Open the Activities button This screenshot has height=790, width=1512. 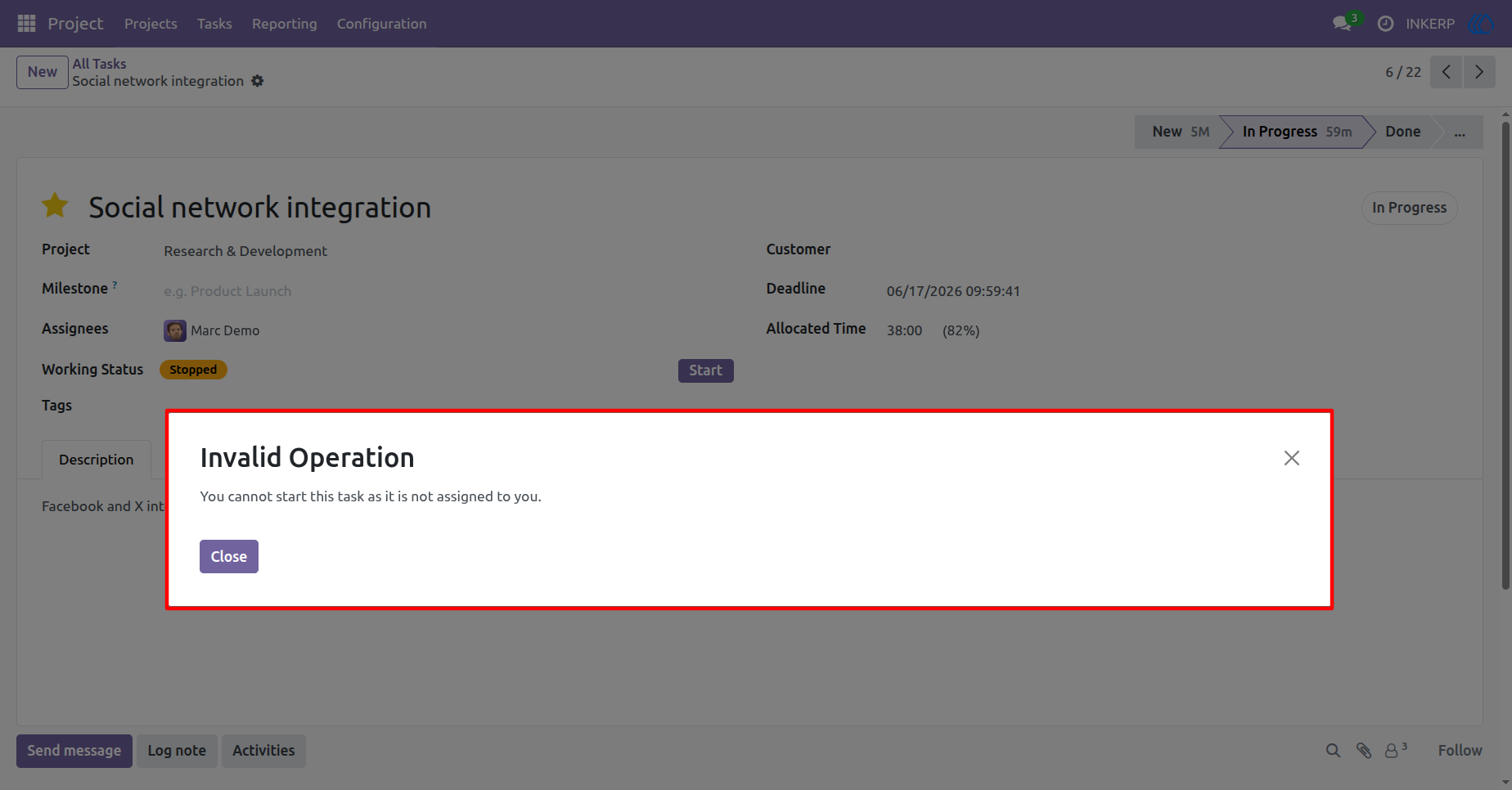tap(263, 751)
